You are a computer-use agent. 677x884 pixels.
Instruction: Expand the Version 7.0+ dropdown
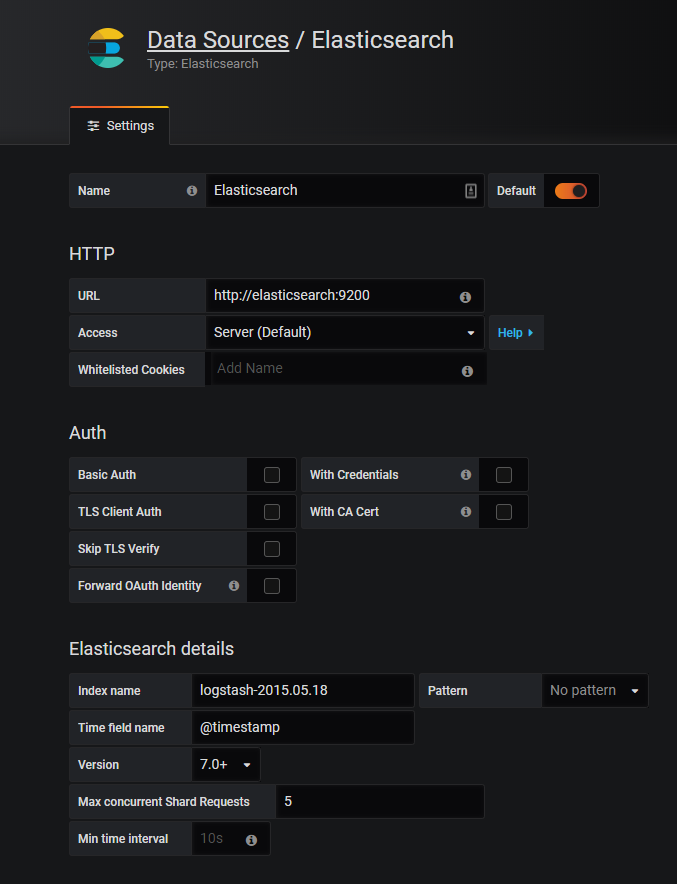coord(225,765)
